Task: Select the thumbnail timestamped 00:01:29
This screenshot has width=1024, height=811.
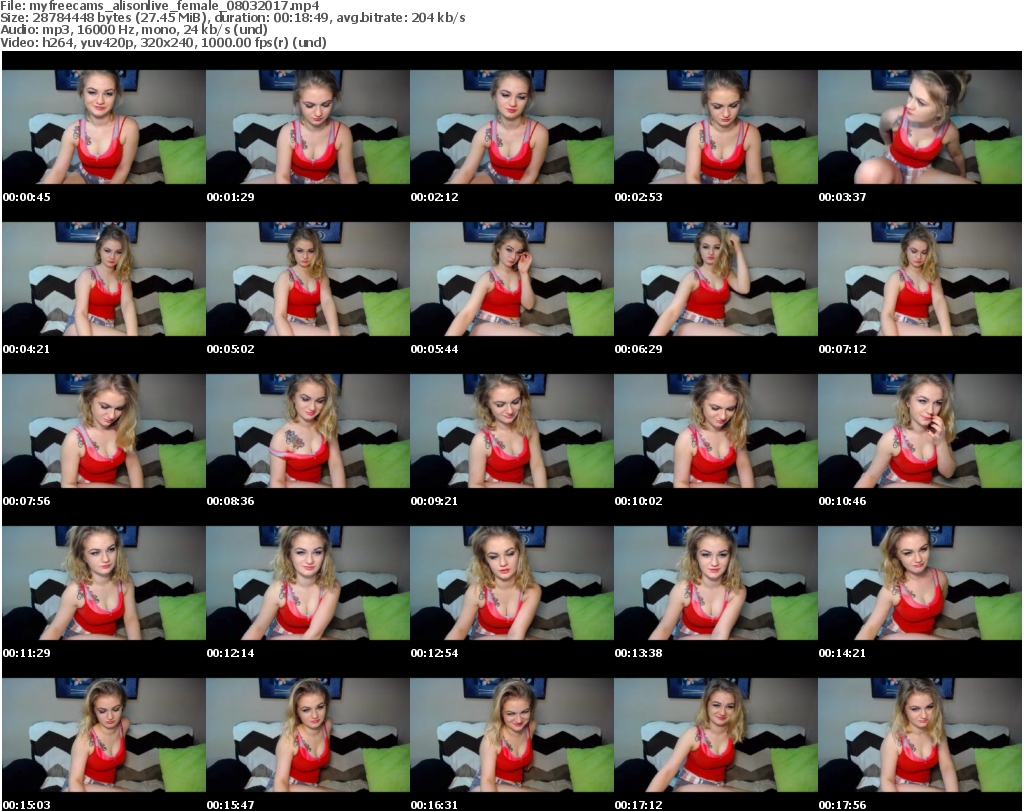Action: (x=308, y=127)
